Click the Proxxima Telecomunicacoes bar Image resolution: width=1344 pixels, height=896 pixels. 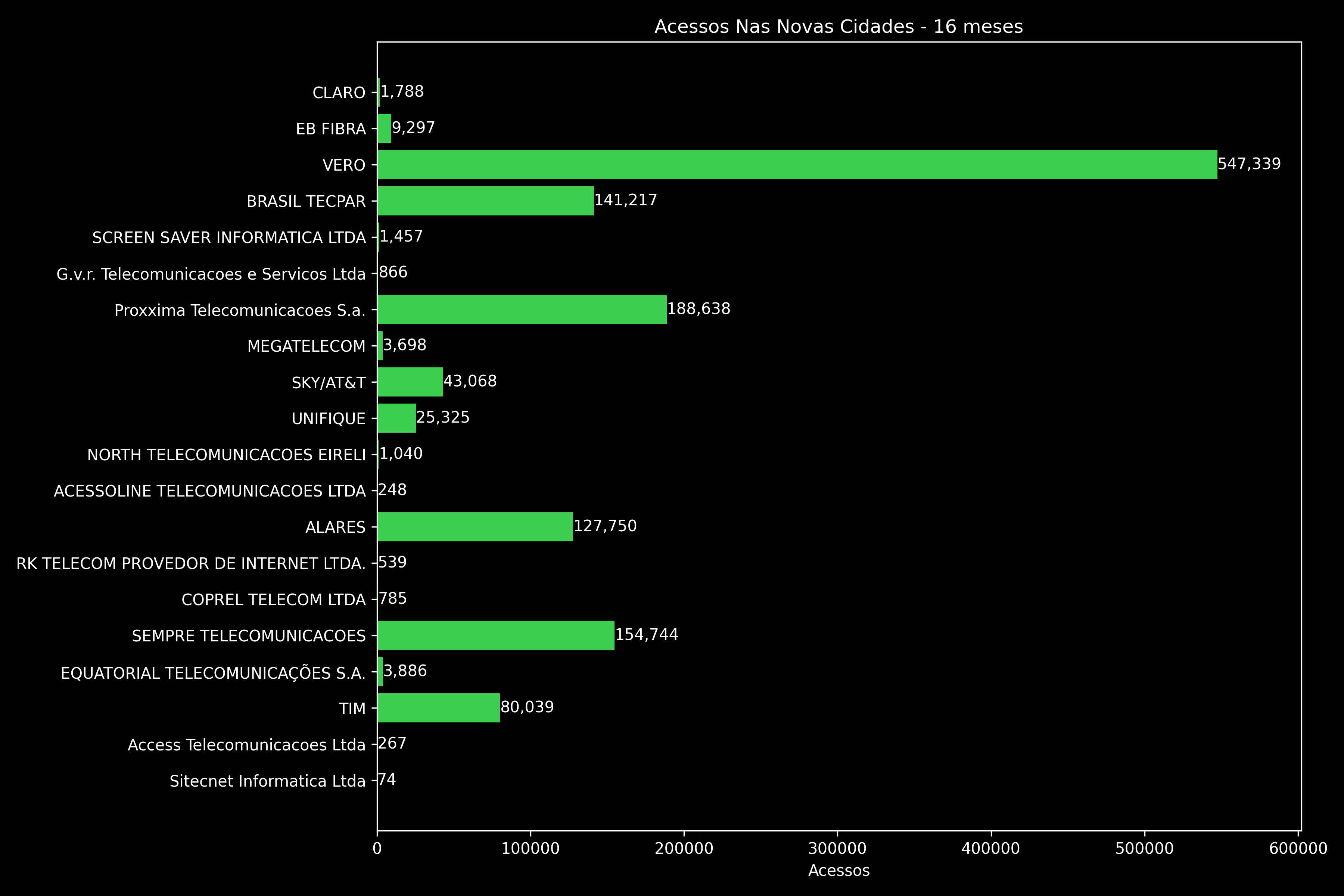(522, 309)
